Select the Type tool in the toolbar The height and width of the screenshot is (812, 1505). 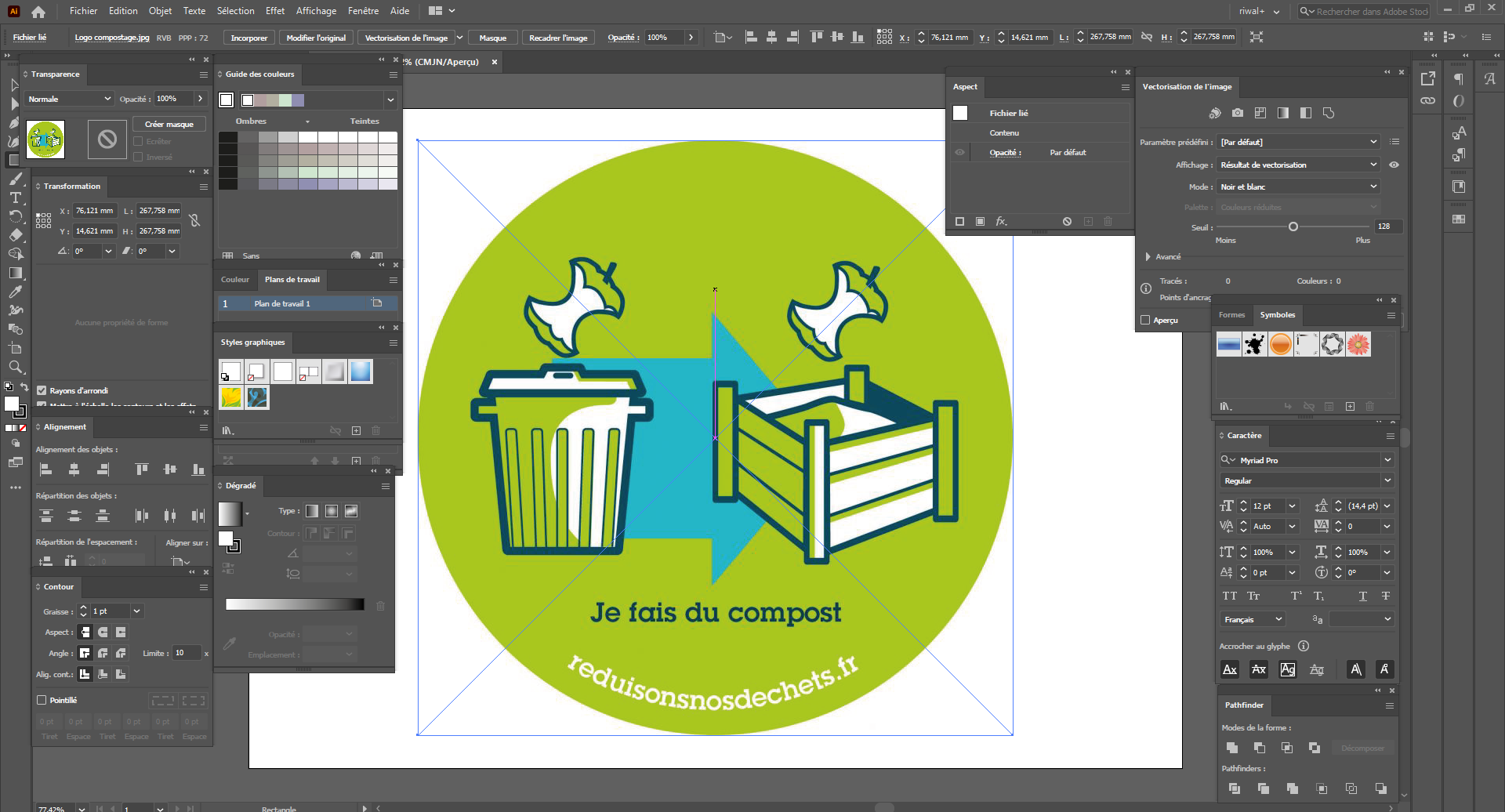click(15, 198)
